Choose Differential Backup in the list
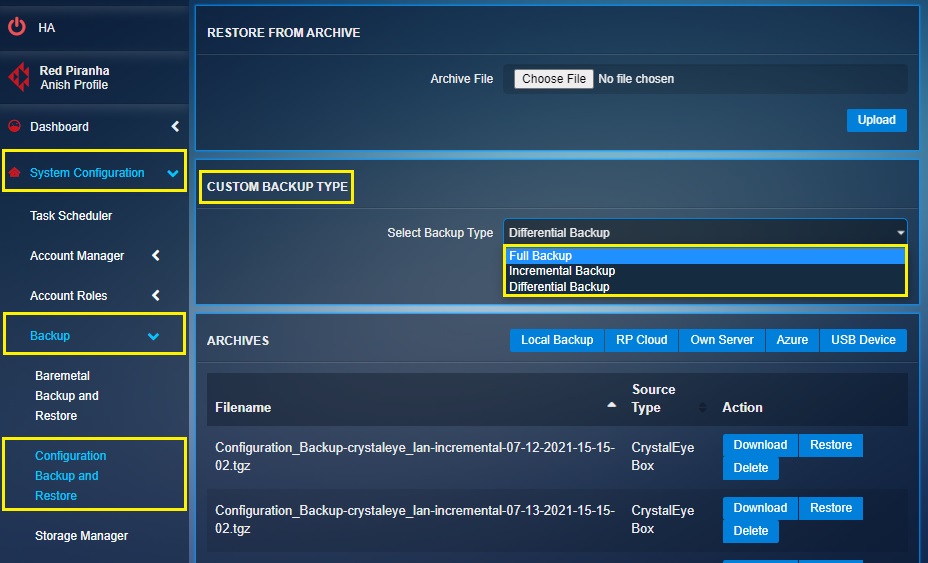This screenshot has width=928, height=563. pyautogui.click(x=705, y=287)
